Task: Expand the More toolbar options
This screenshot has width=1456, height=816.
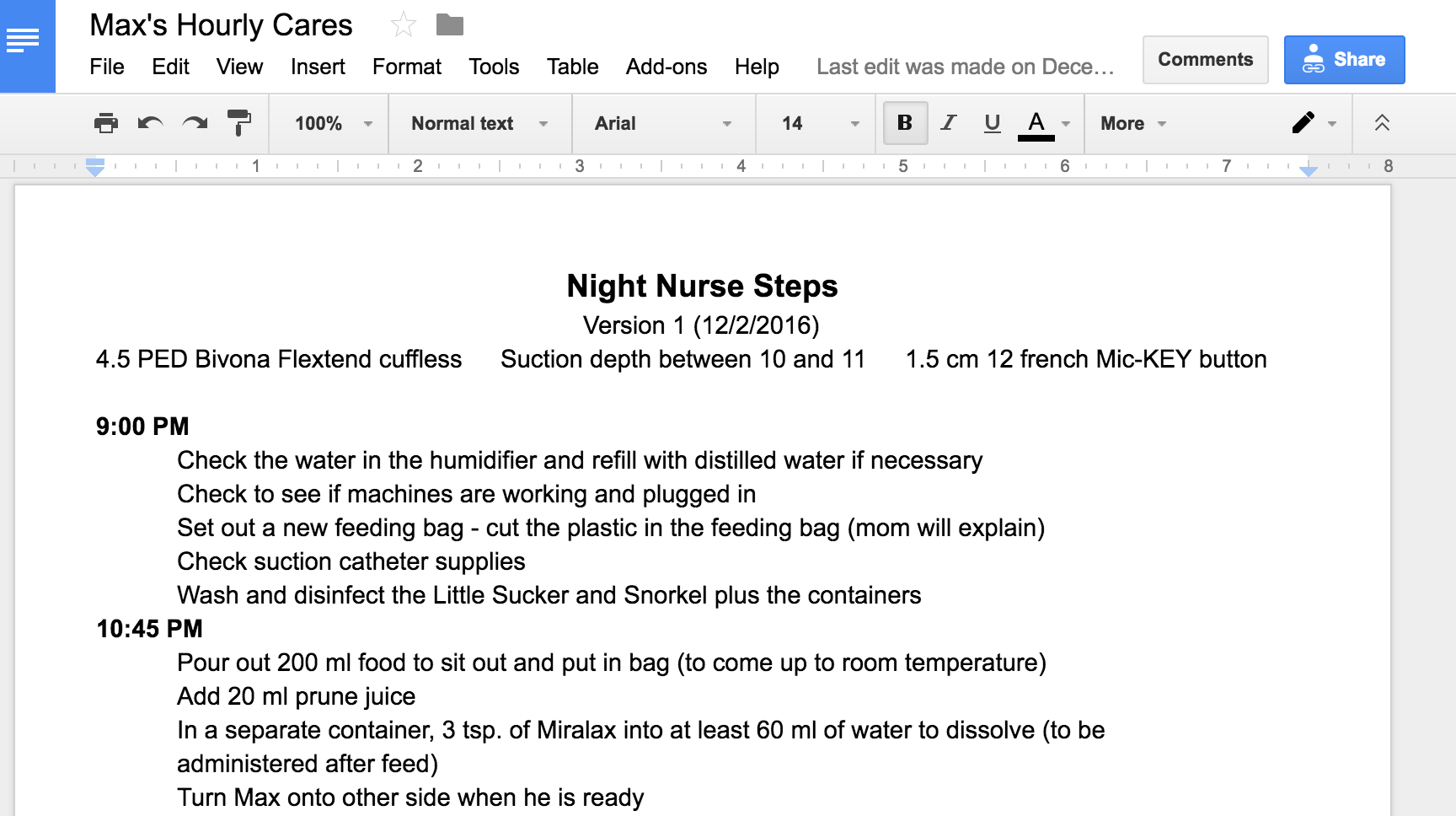Action: [x=1133, y=123]
